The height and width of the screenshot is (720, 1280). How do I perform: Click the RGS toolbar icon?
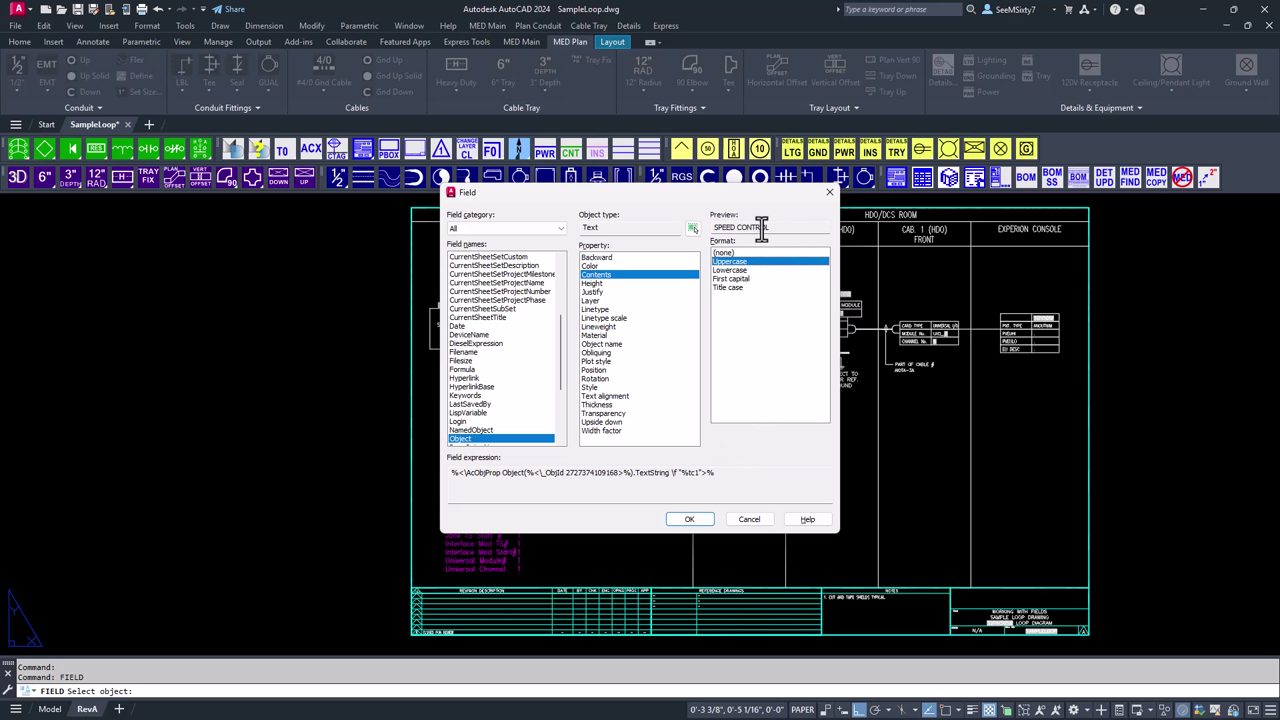[x=682, y=177]
